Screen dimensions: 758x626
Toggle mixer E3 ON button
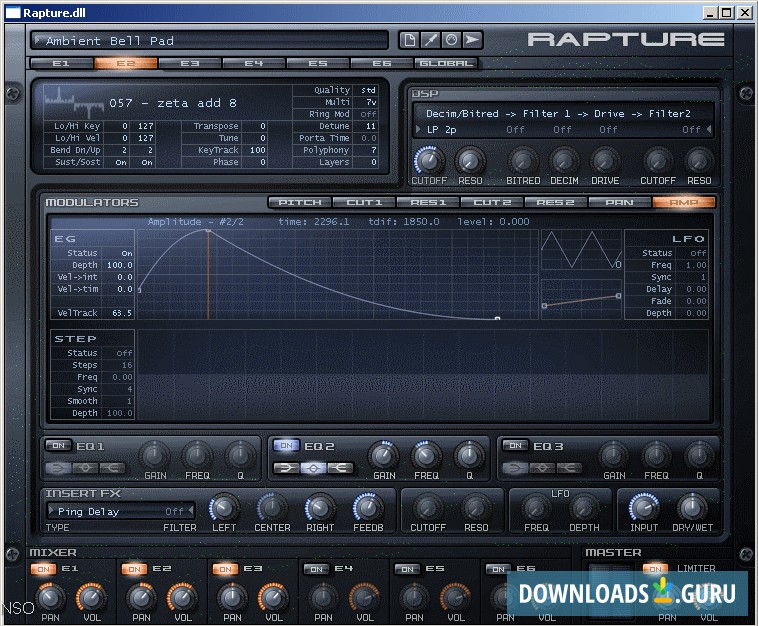click(225, 569)
